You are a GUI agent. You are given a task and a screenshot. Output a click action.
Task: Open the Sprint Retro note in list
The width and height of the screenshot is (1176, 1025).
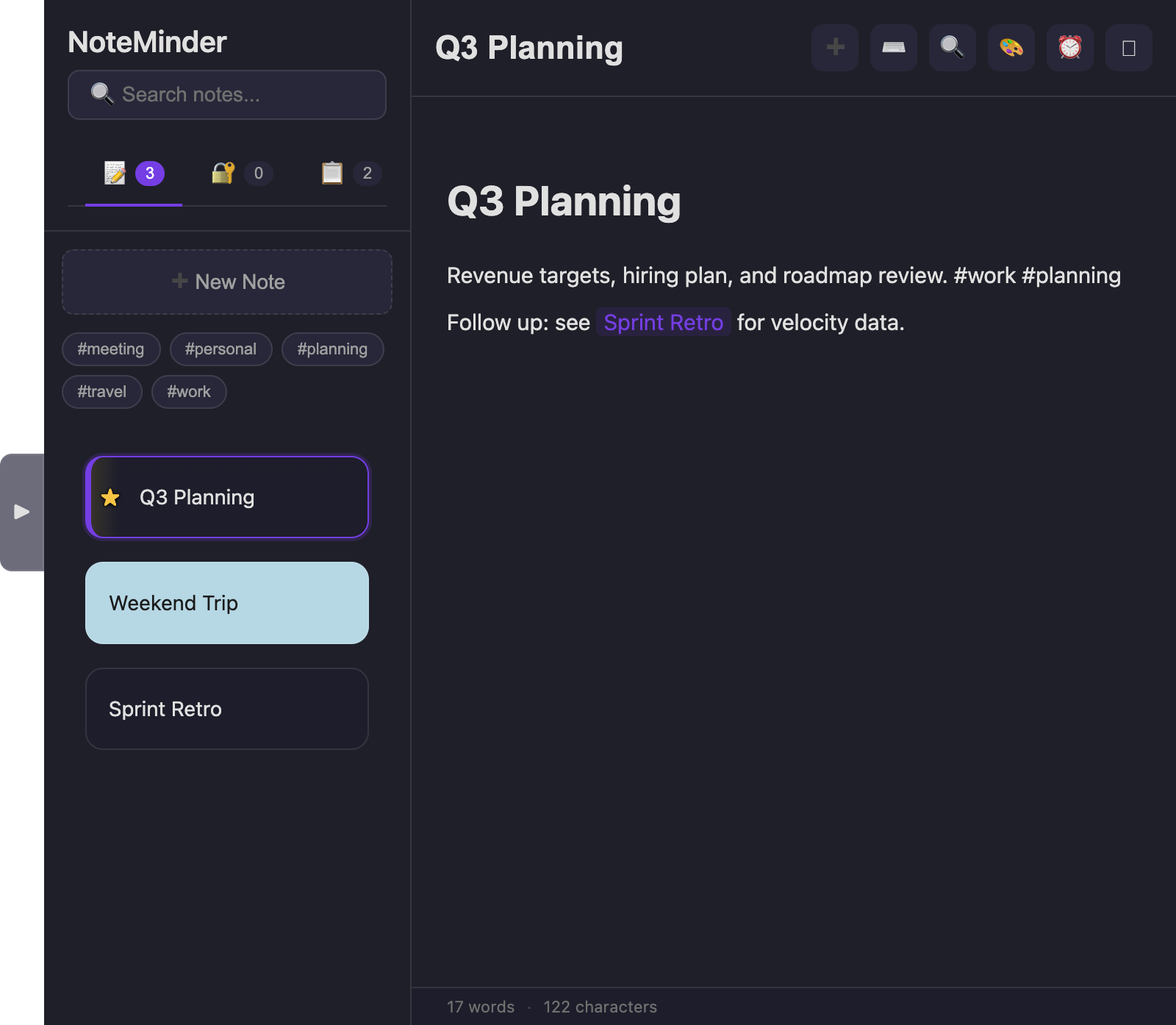click(x=227, y=709)
